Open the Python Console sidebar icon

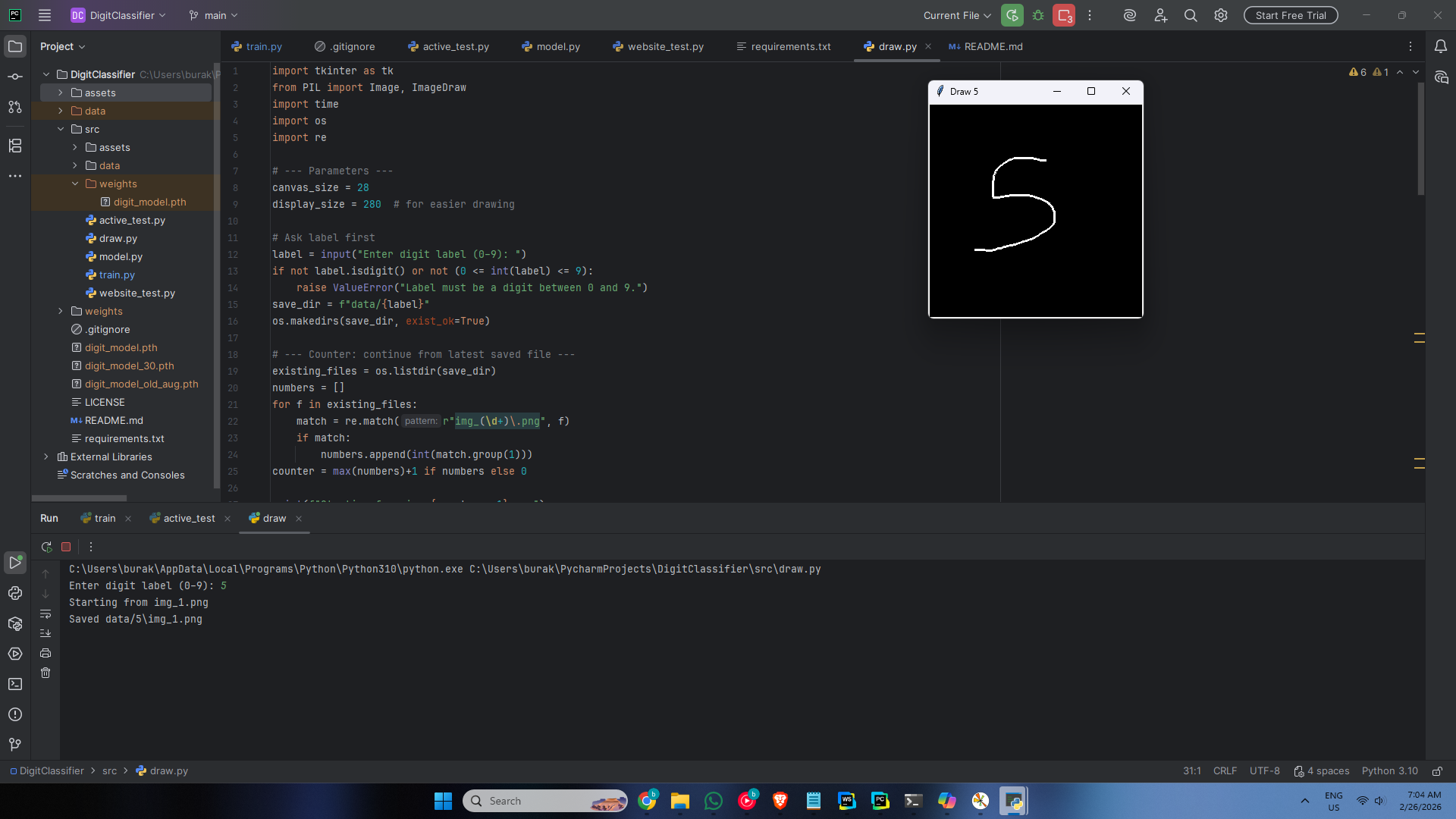(15, 593)
